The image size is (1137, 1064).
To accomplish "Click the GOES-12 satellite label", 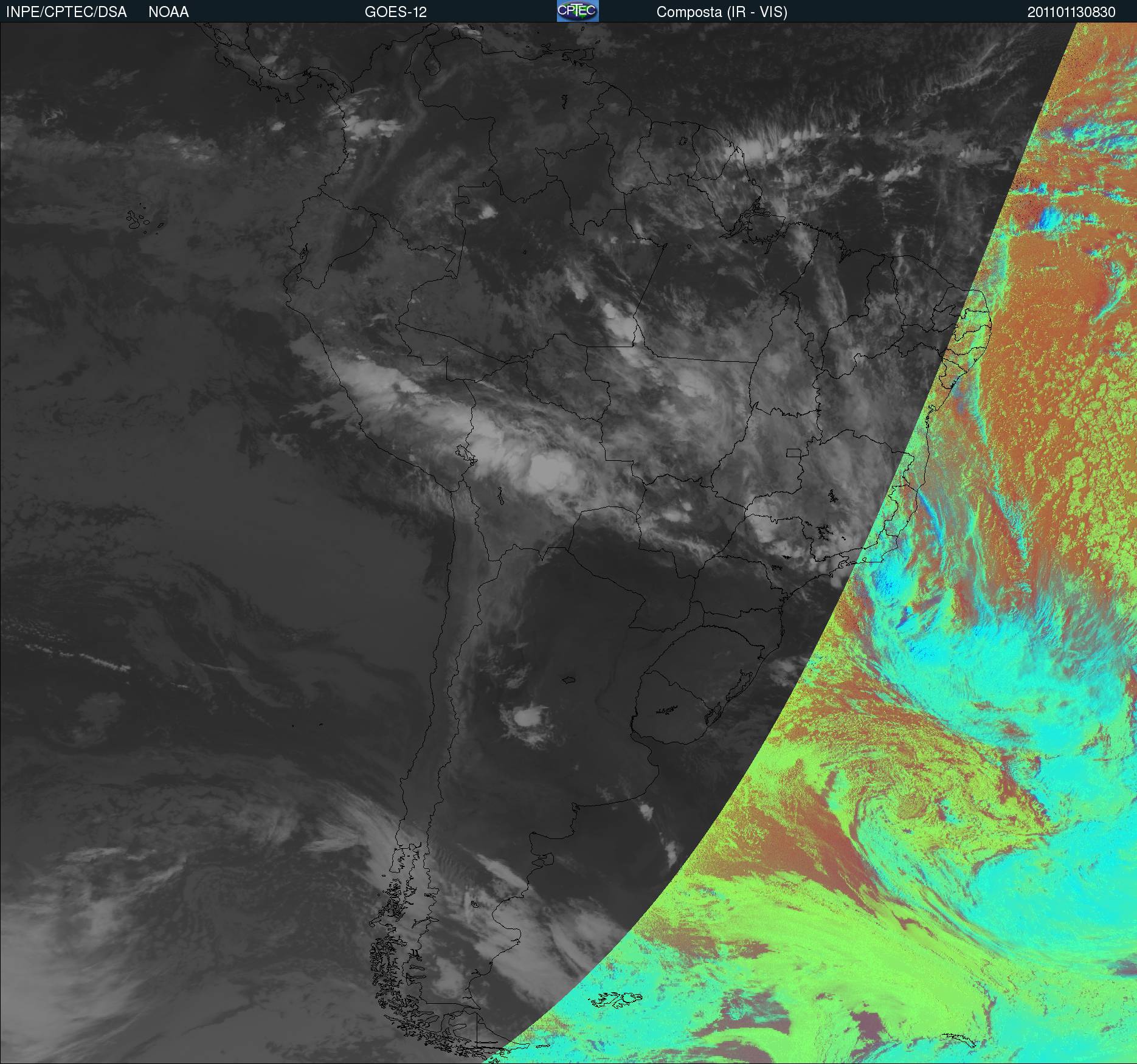I will pyautogui.click(x=396, y=12).
